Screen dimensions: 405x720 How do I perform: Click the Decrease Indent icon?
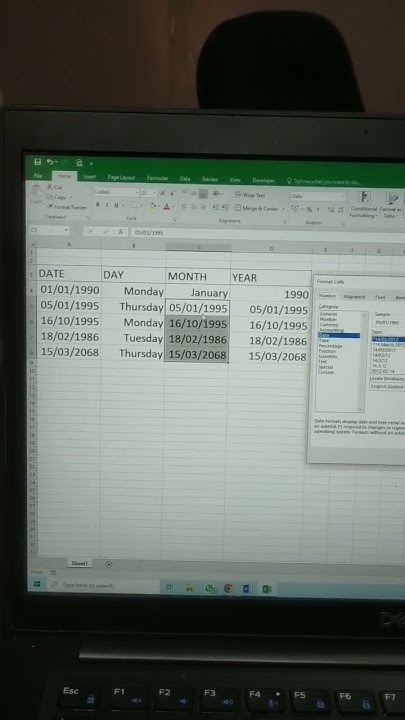tap(216, 208)
